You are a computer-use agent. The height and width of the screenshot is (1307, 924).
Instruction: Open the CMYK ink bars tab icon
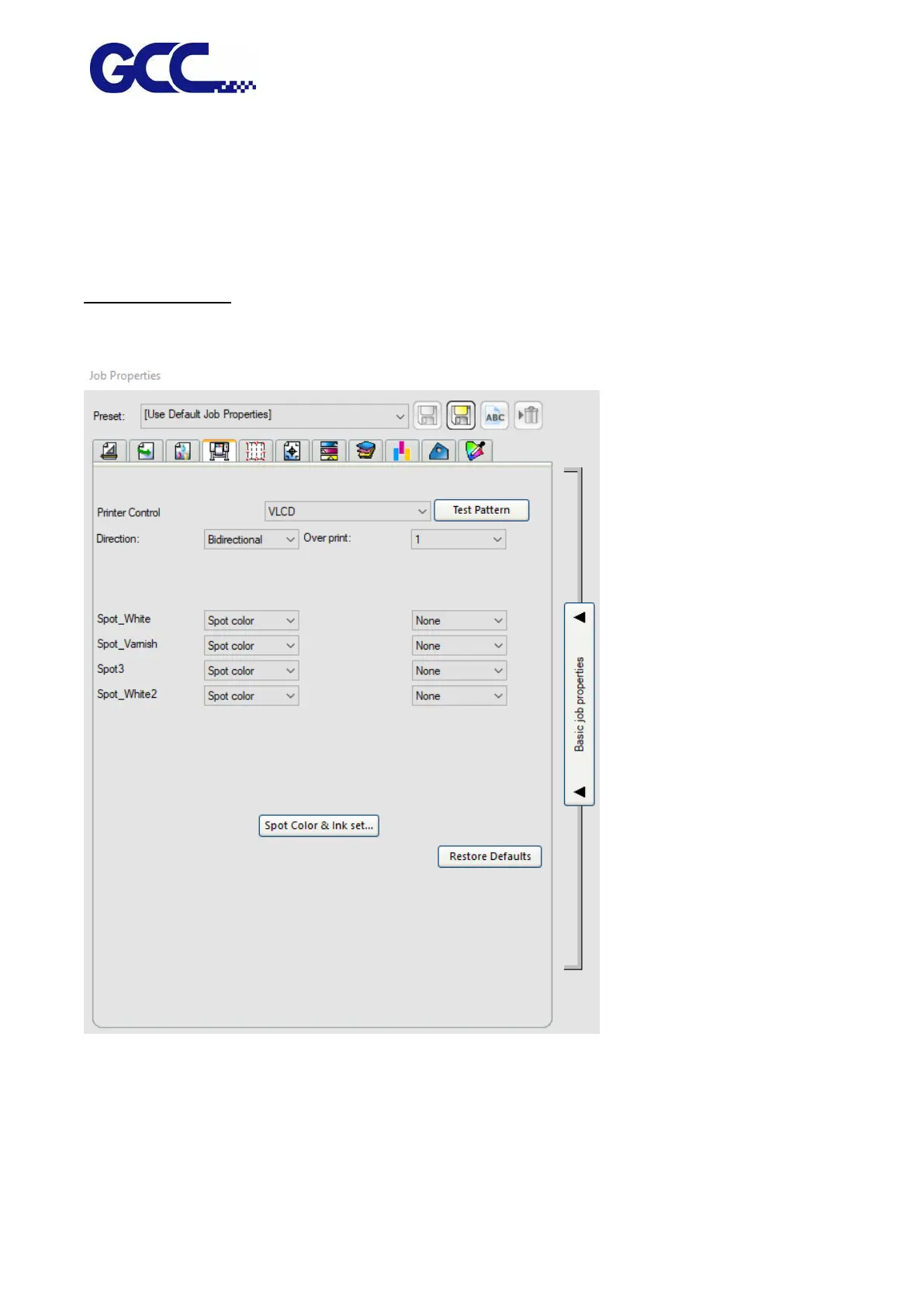coord(402,451)
